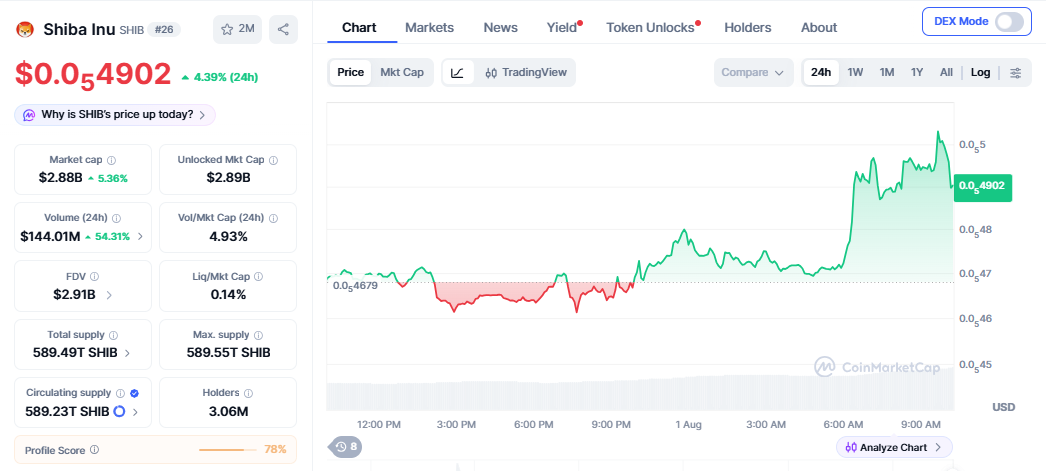Click the green 0.0₅4902 price tag on chart

click(x=983, y=187)
